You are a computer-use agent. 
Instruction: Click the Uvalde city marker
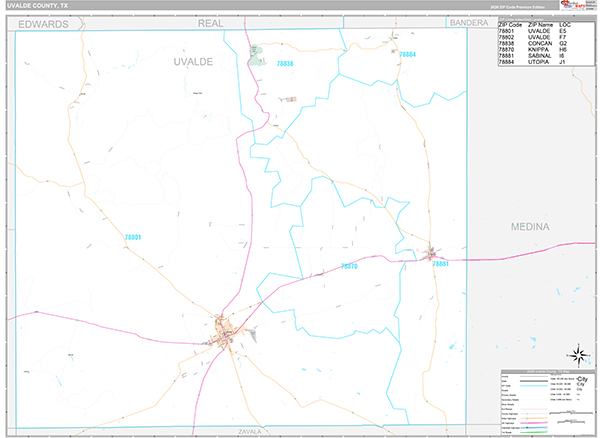click(x=226, y=333)
